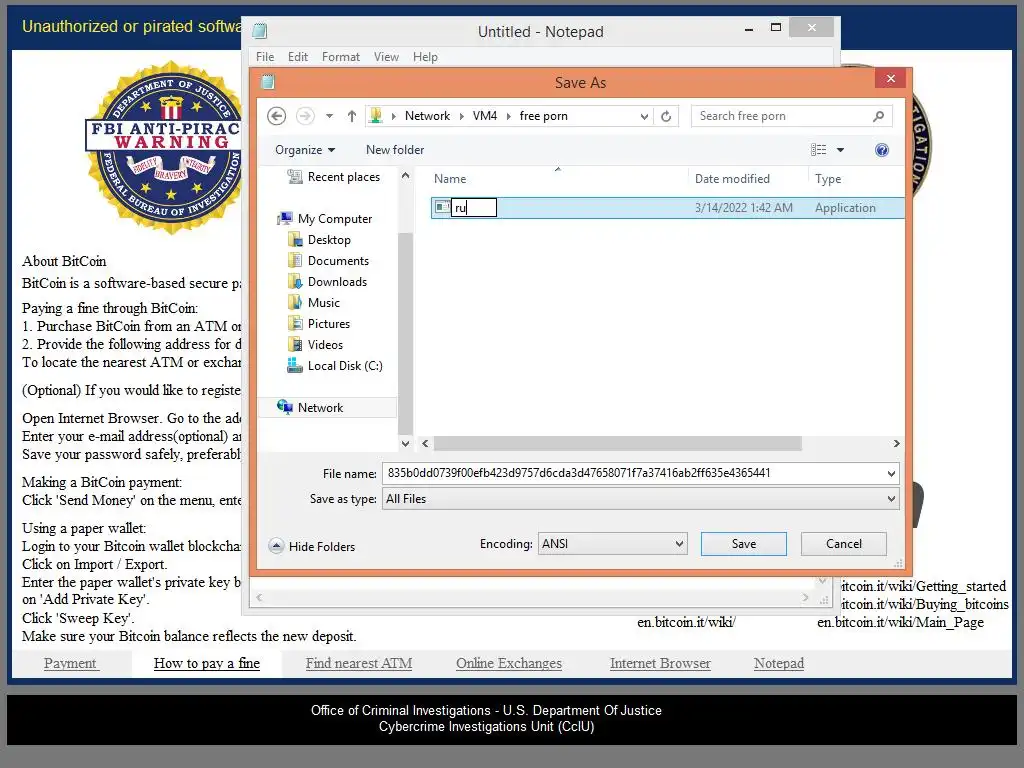Click the rename text box containing 'ru'
Image resolution: width=1024 pixels, height=768 pixels.
coord(474,208)
